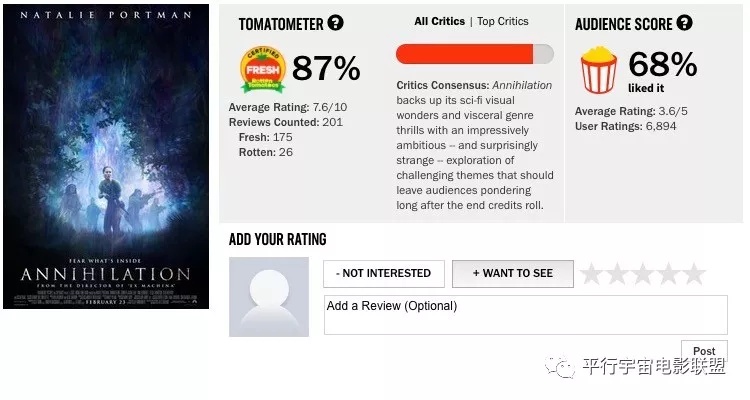Click the user avatar placeholder image
Screen dimensions: 750x400
[x=269, y=297]
